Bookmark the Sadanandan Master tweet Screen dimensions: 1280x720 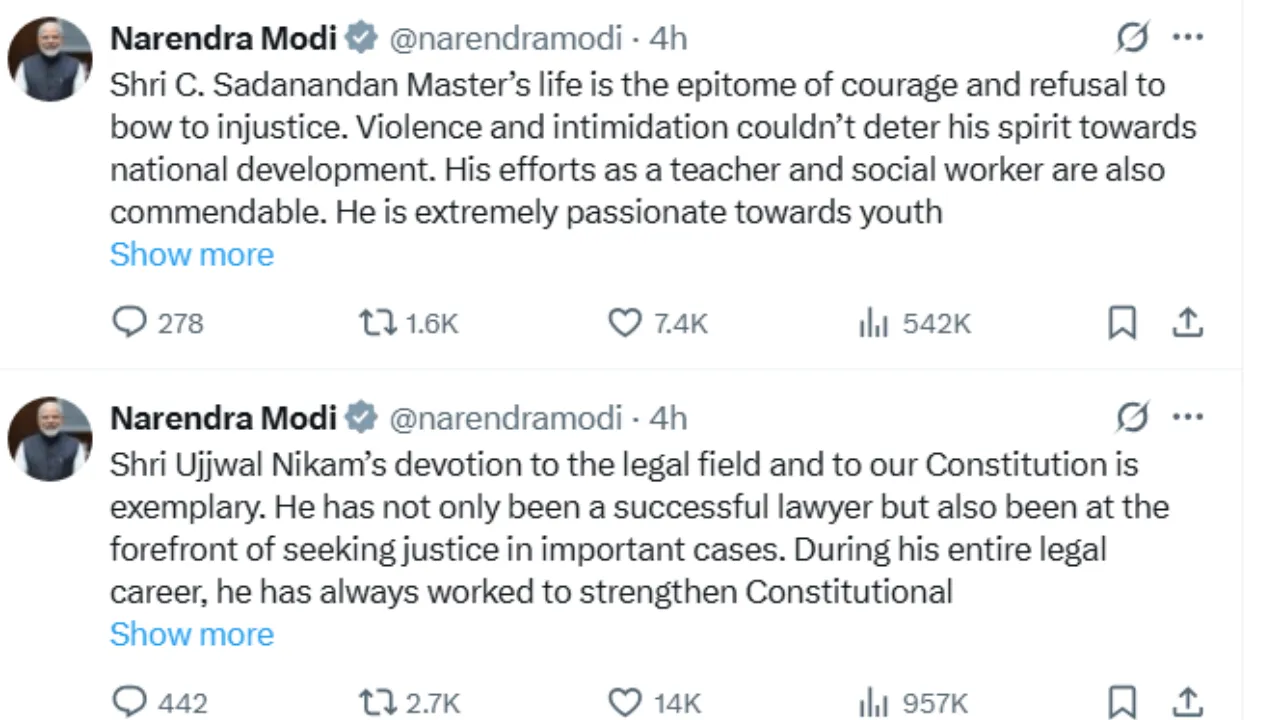pos(1122,322)
